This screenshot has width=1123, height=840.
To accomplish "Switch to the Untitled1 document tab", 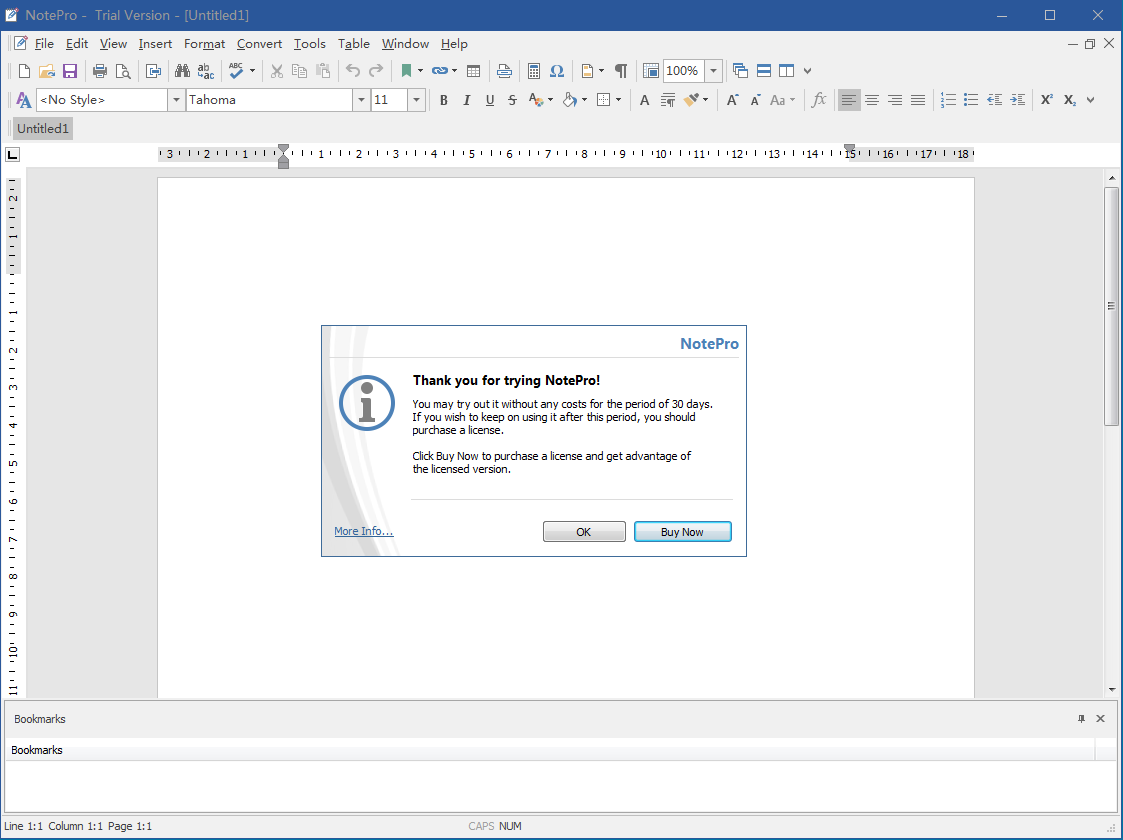I will 43,128.
